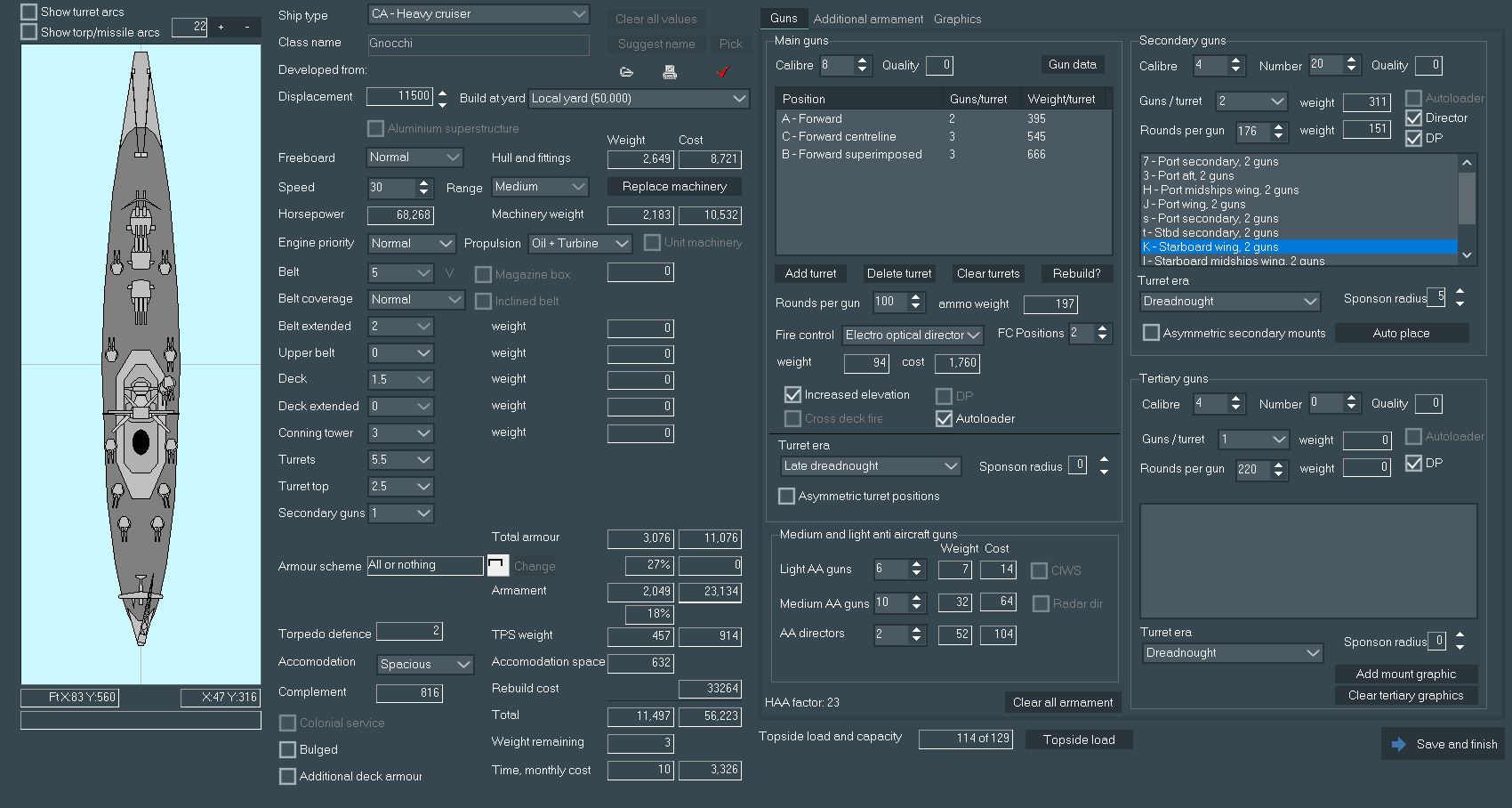Click the minus button beside the arc value 22
This screenshot has height=808, width=1512.
point(246,27)
